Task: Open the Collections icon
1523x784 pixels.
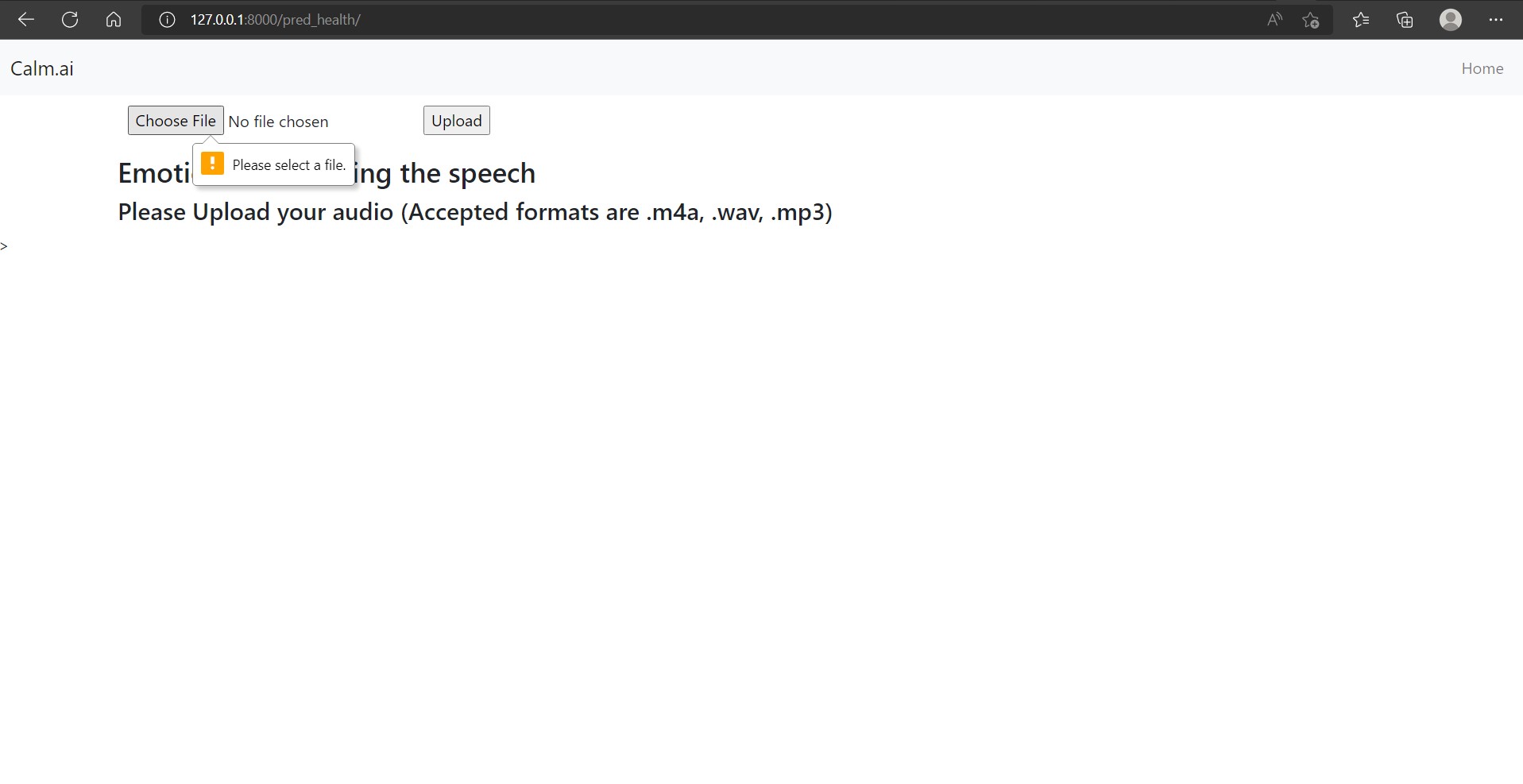Action: pos(1405,20)
